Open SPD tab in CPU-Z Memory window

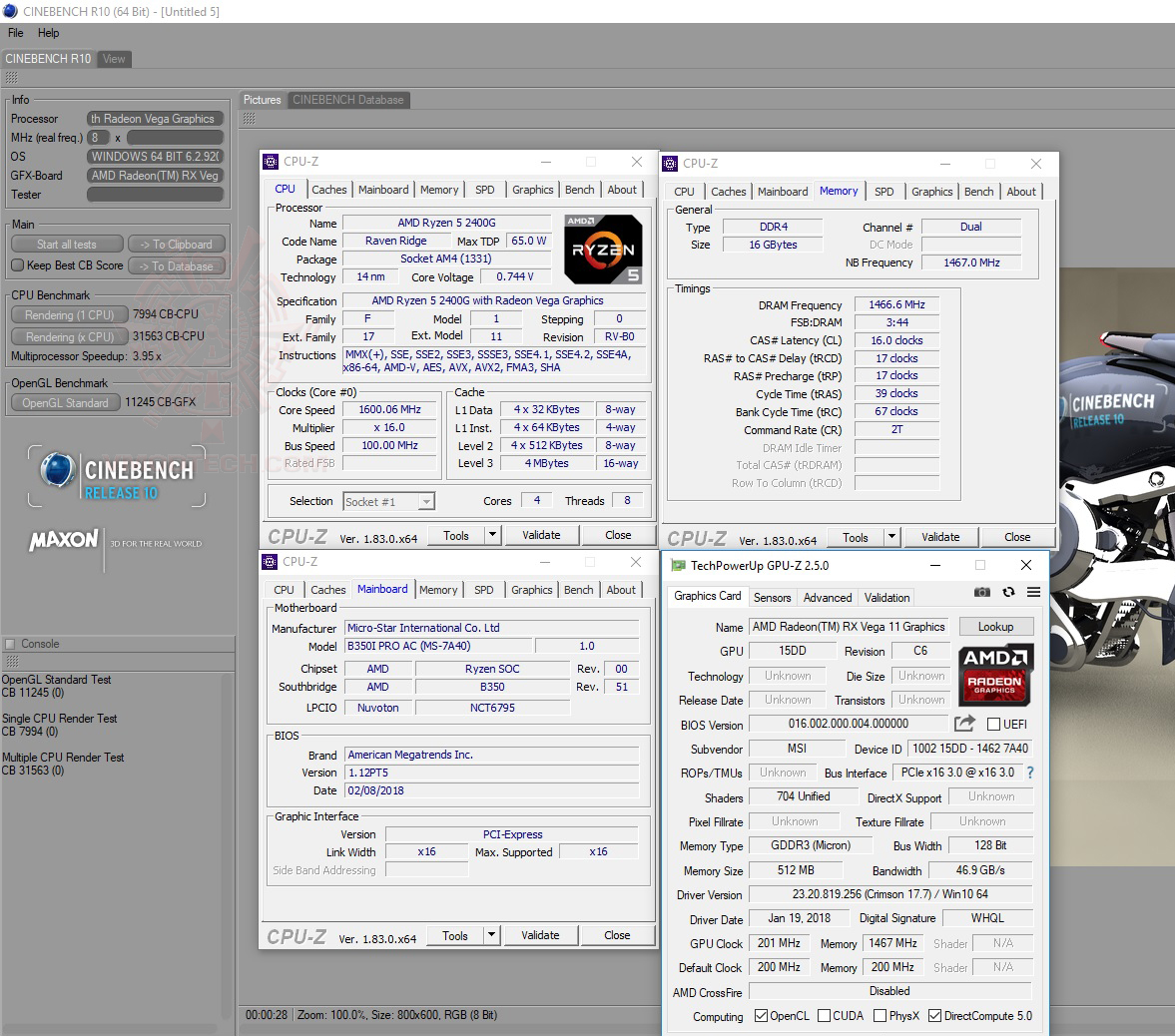click(x=884, y=192)
